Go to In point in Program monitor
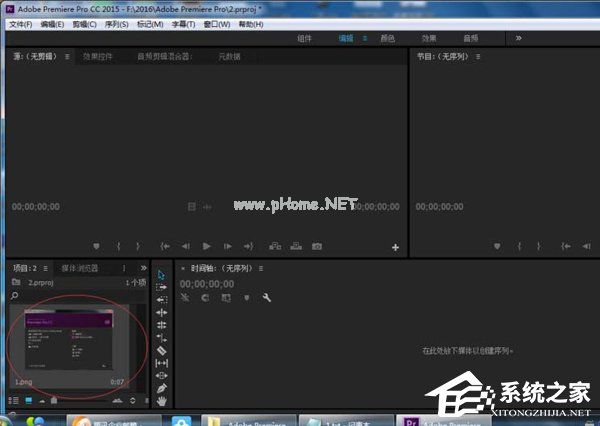Image resolution: width=600 pixels, height=426 pixels. pyautogui.click(x=566, y=246)
